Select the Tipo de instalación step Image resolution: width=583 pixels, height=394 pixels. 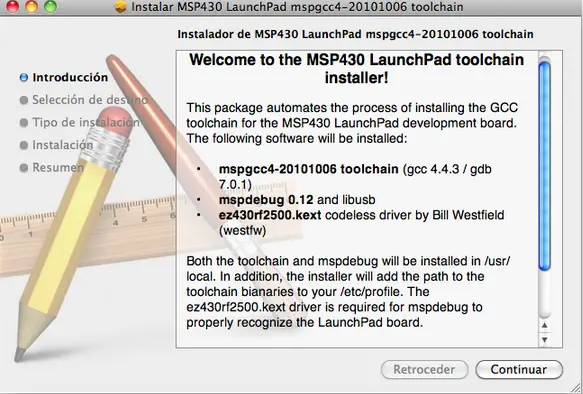[x=80, y=122]
